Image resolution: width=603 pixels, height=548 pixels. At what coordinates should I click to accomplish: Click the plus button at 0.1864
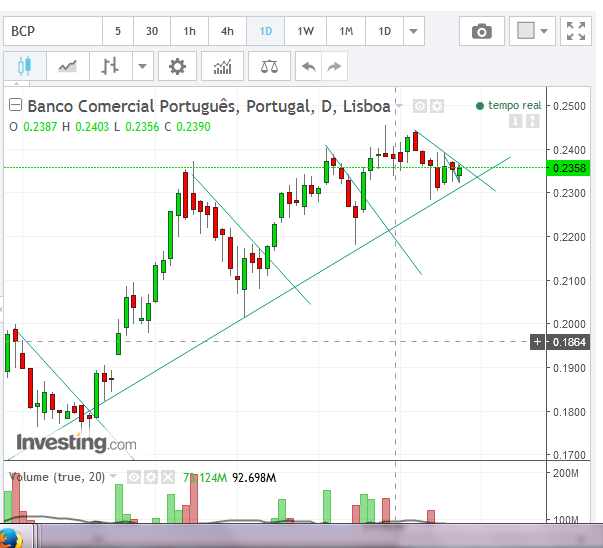click(537, 341)
